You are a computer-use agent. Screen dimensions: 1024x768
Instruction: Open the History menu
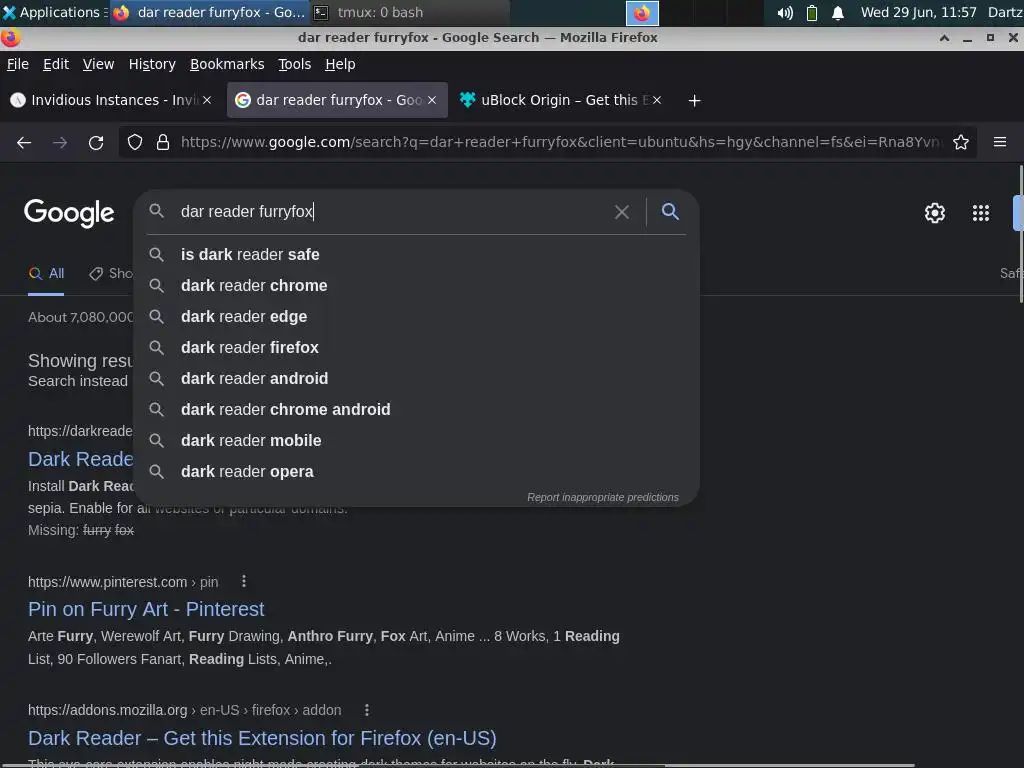point(152,64)
